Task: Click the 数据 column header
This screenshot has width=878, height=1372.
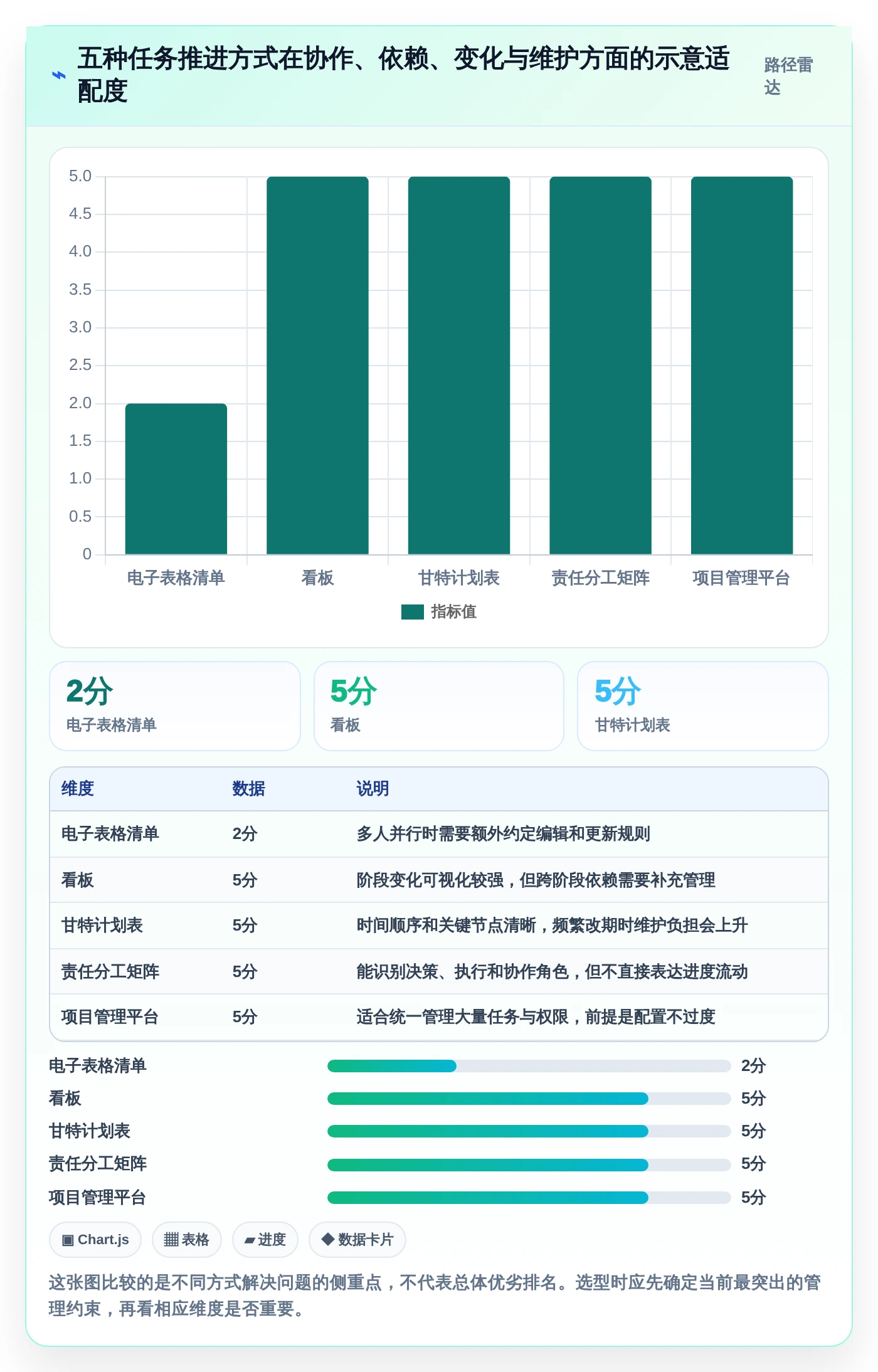Action: (x=249, y=789)
